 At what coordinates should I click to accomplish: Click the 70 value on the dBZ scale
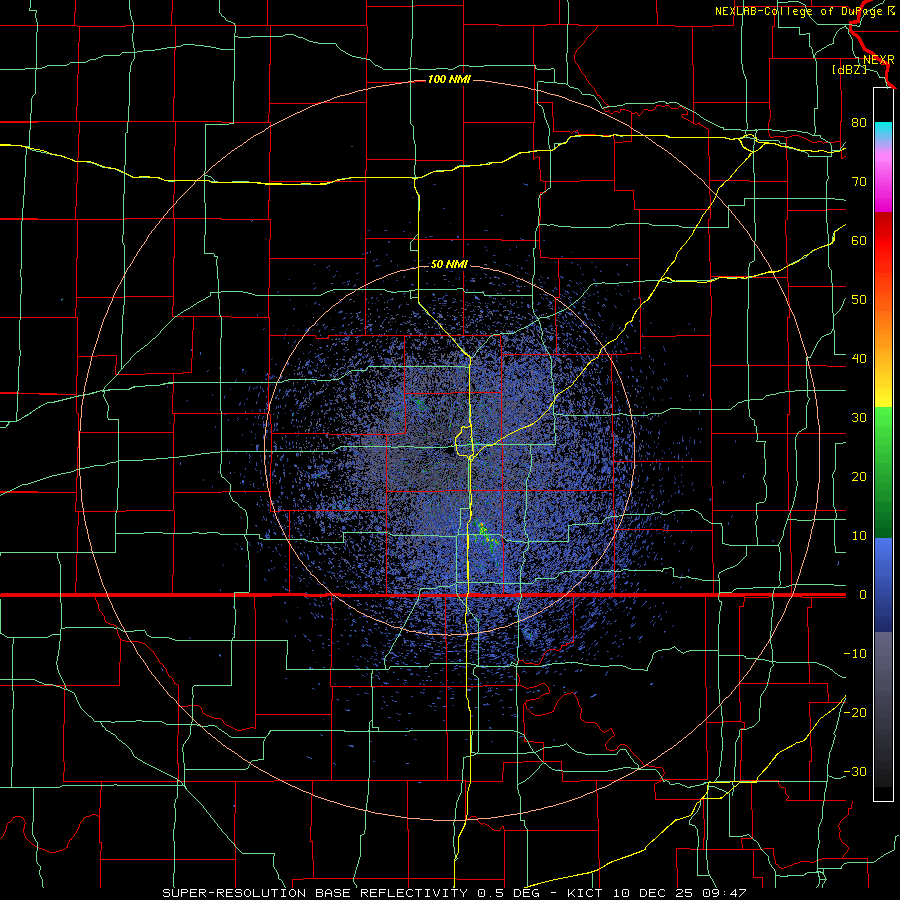click(859, 181)
